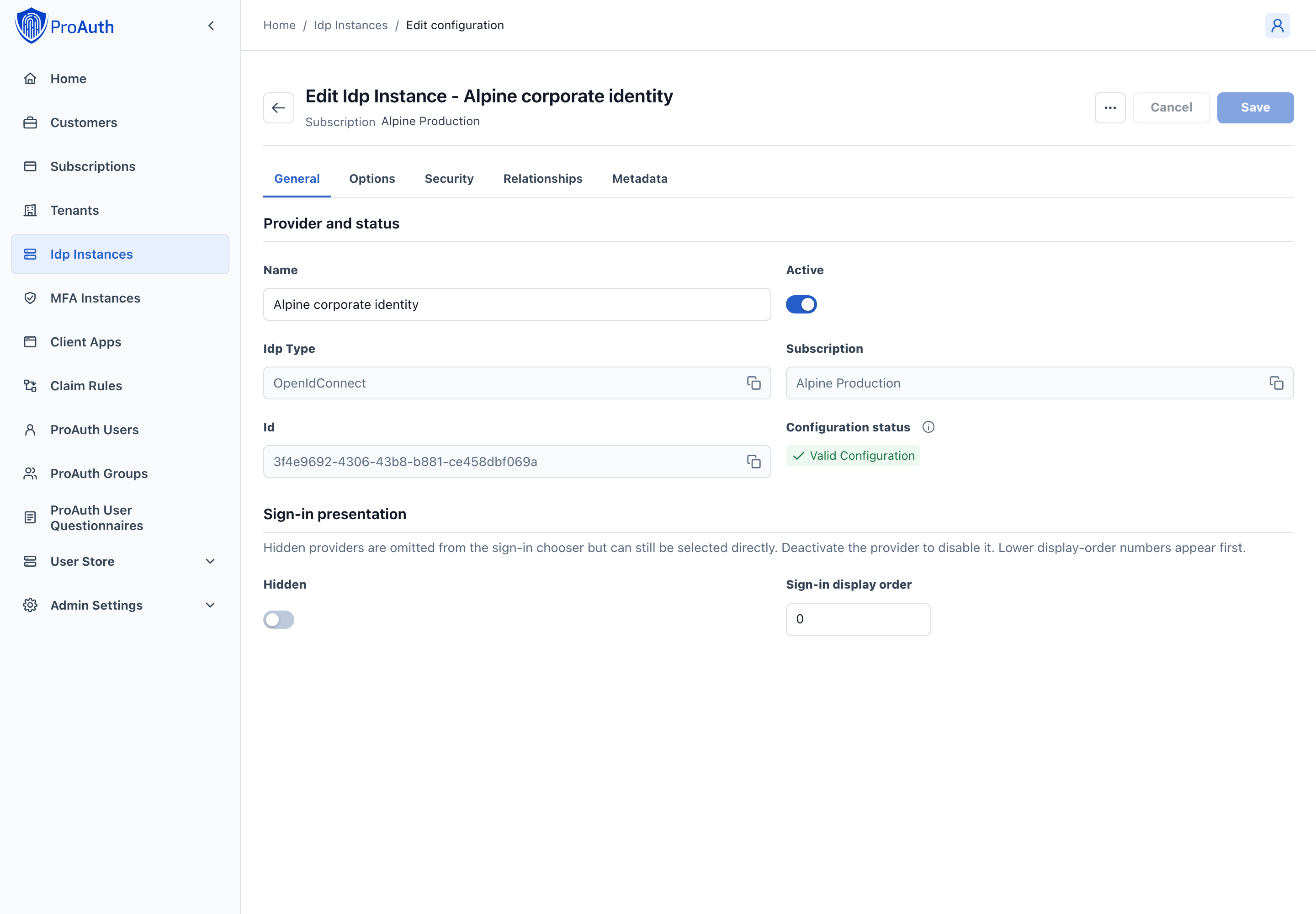Click the Customers briefcase icon

click(x=30, y=122)
